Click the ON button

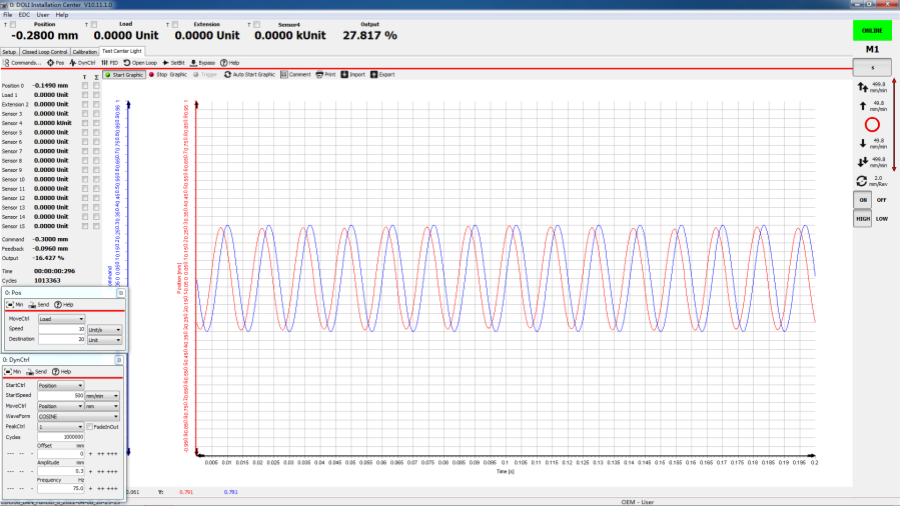[x=863, y=200]
